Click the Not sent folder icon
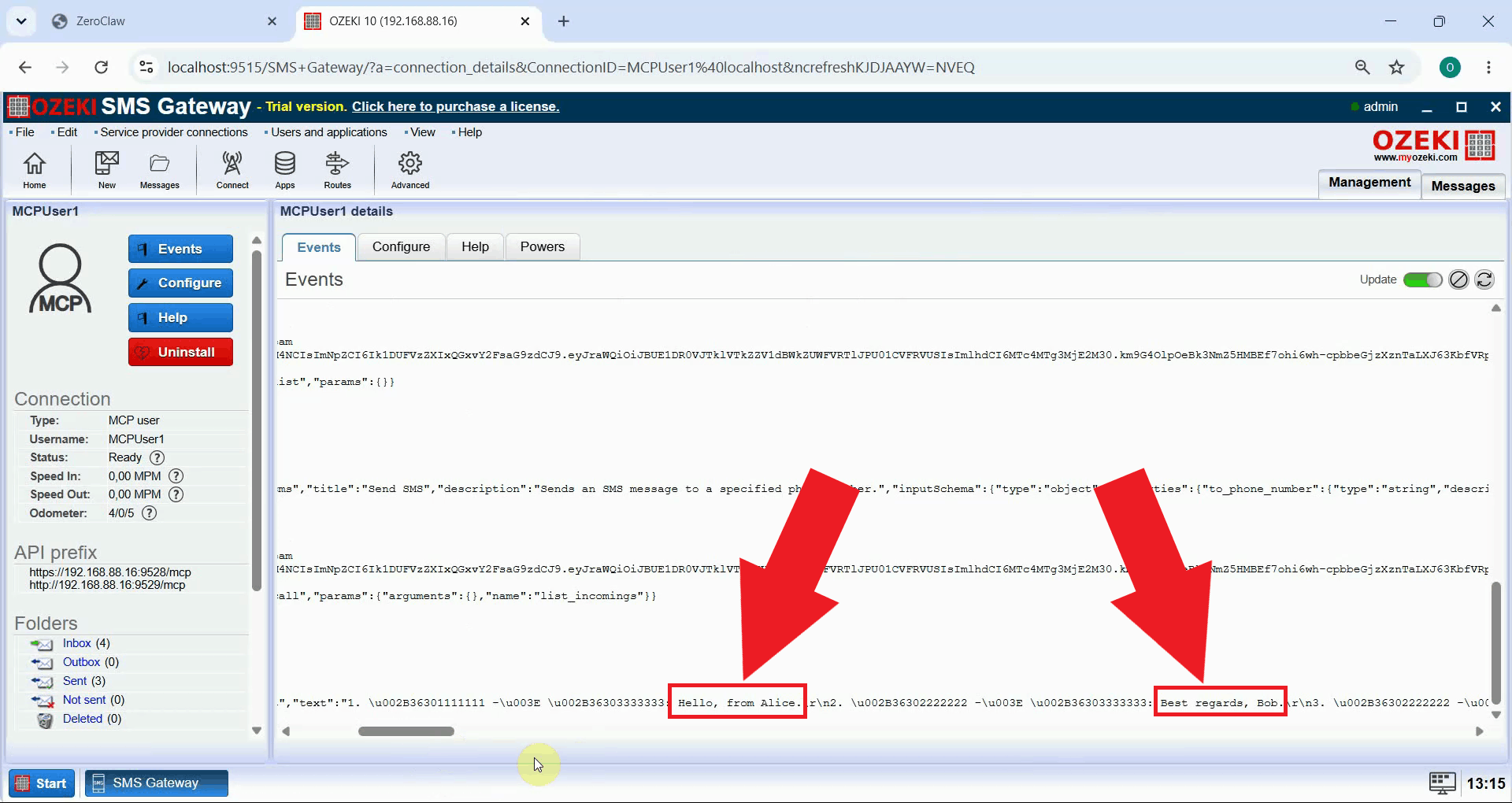 (43, 701)
